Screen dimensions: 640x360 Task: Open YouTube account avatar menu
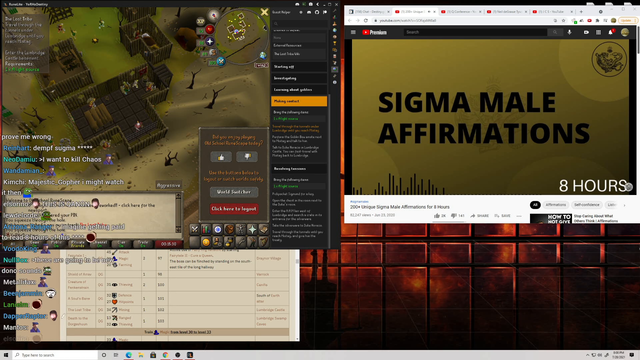625,32
